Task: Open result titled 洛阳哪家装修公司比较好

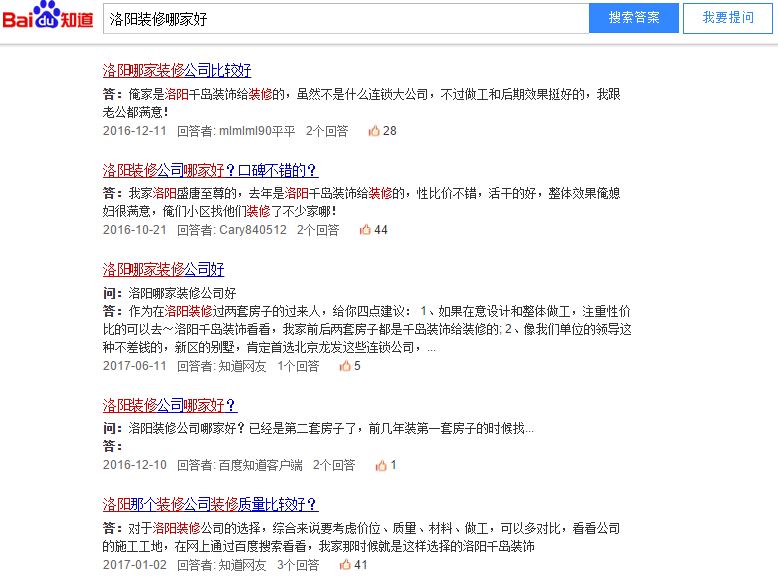Action: 177,71
